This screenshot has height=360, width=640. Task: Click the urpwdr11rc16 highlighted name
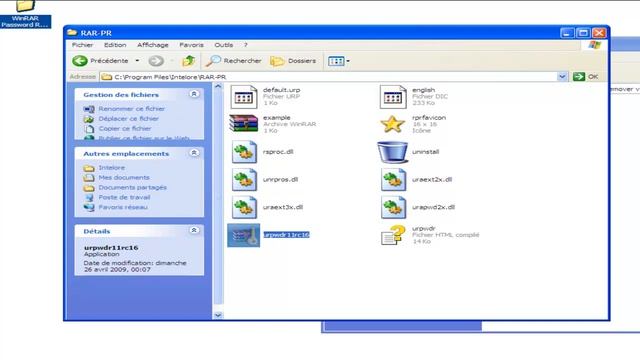tap(287, 235)
